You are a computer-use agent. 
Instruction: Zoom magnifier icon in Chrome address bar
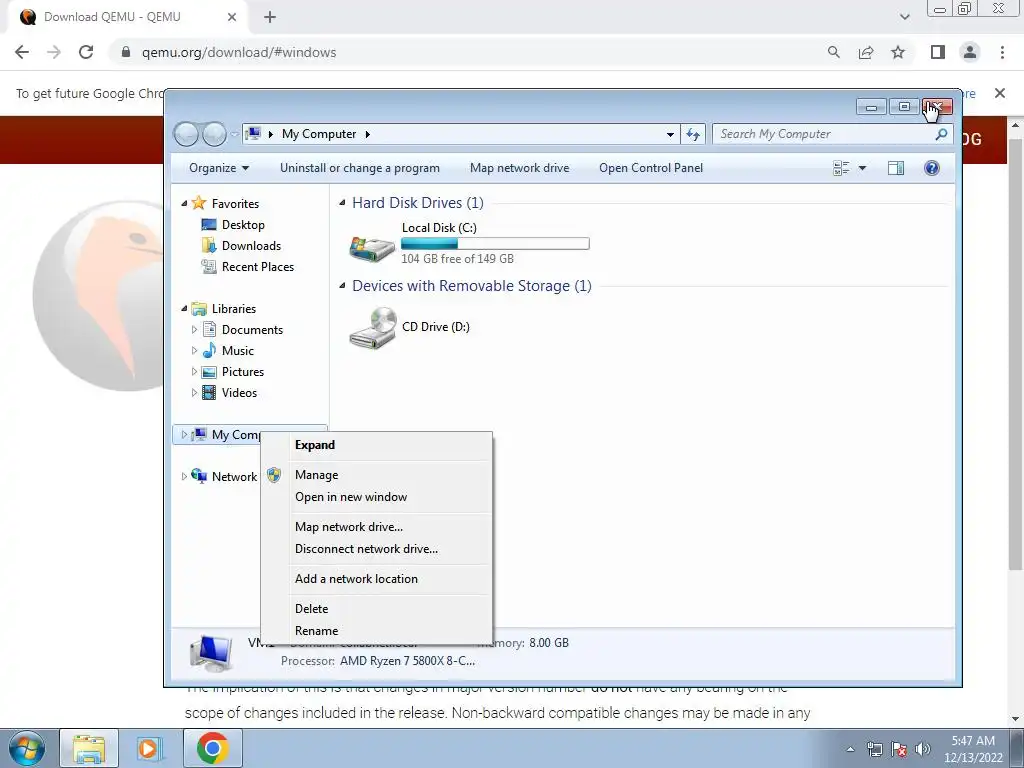[833, 52]
